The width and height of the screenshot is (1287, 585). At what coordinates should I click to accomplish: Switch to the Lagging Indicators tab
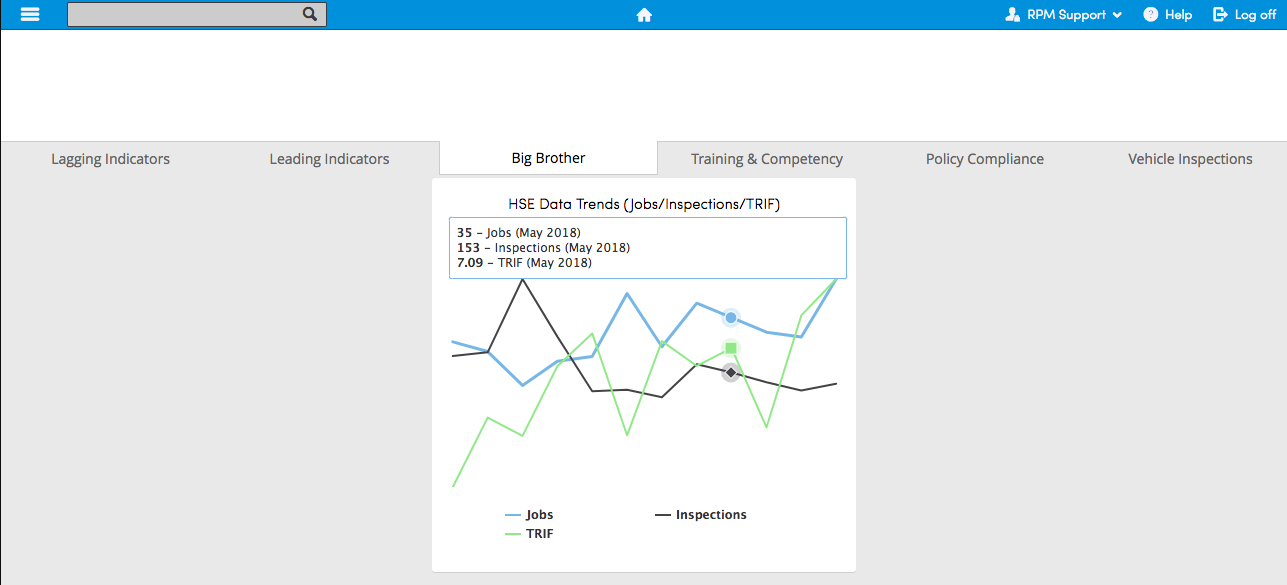110,158
